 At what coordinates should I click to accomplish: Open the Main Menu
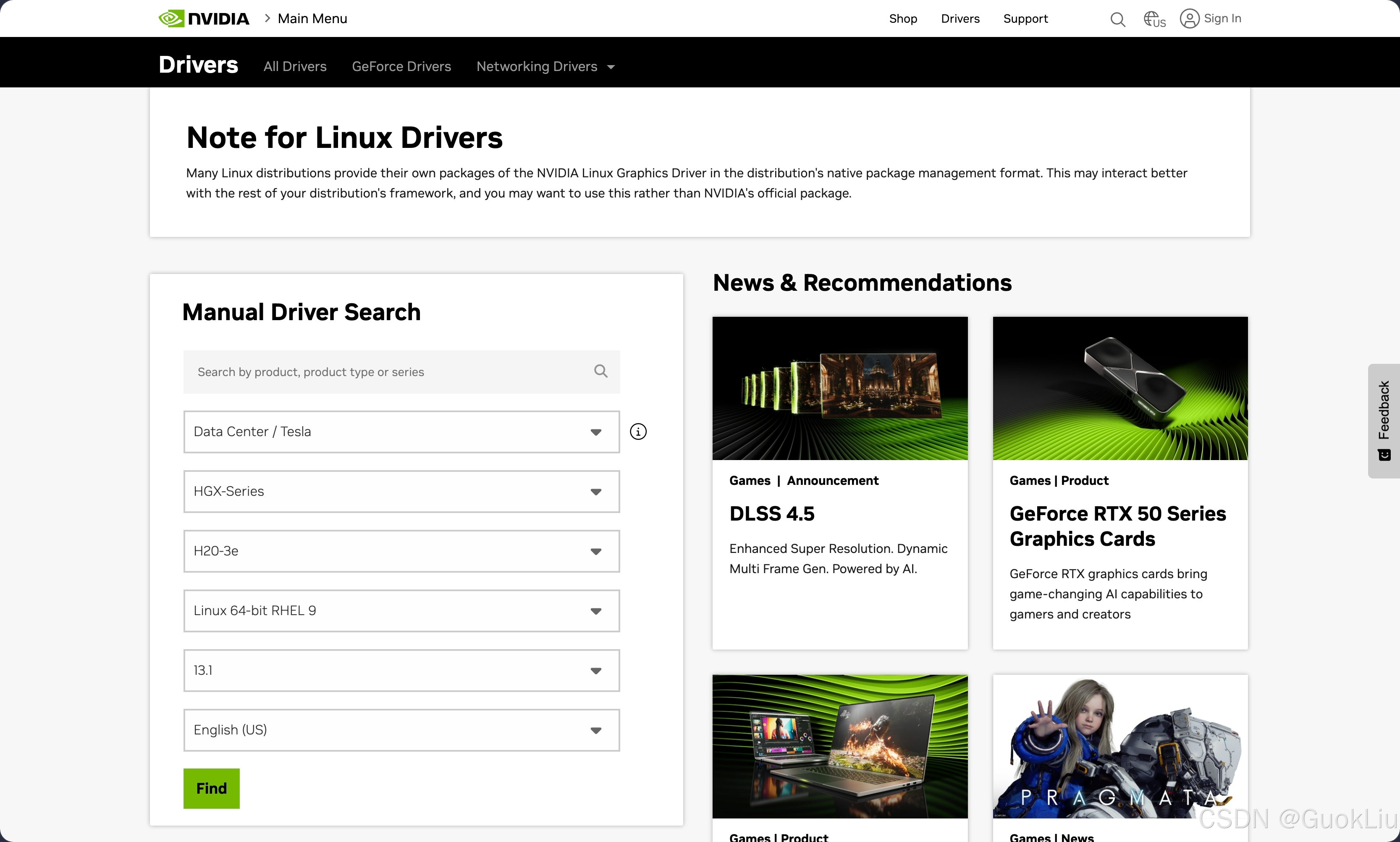click(x=312, y=19)
